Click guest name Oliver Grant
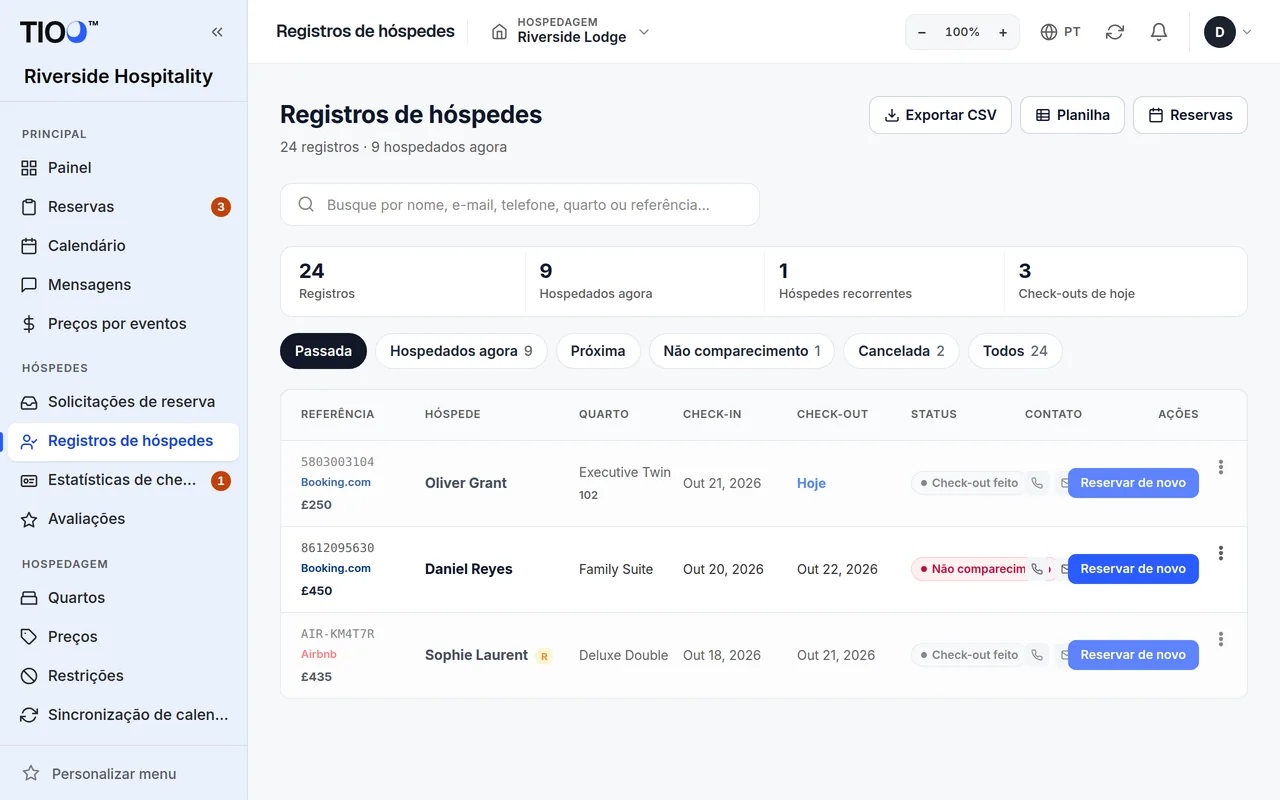Viewport: 1280px width, 800px height. coord(466,483)
